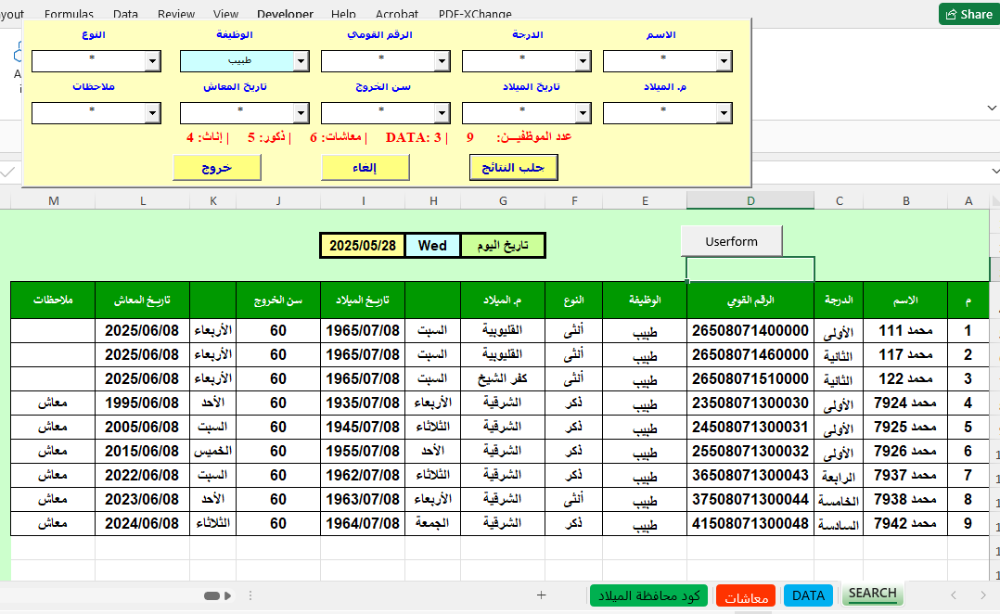Click the green Share button
Viewport: 1000px width, 614px height.
[969, 14]
